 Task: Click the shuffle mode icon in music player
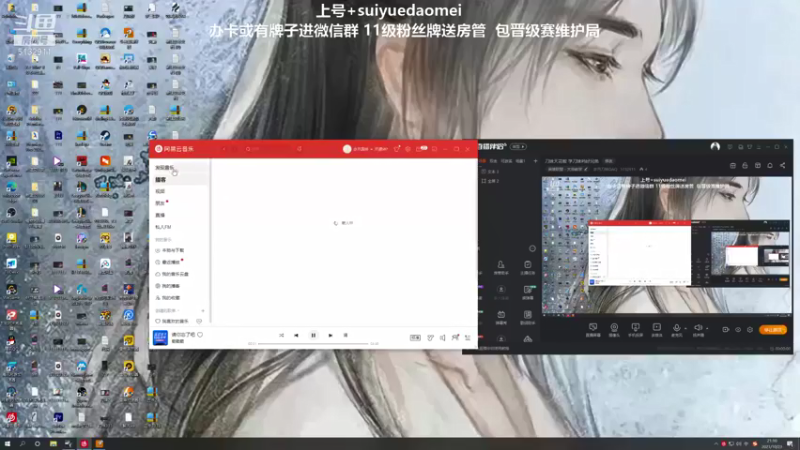281,335
